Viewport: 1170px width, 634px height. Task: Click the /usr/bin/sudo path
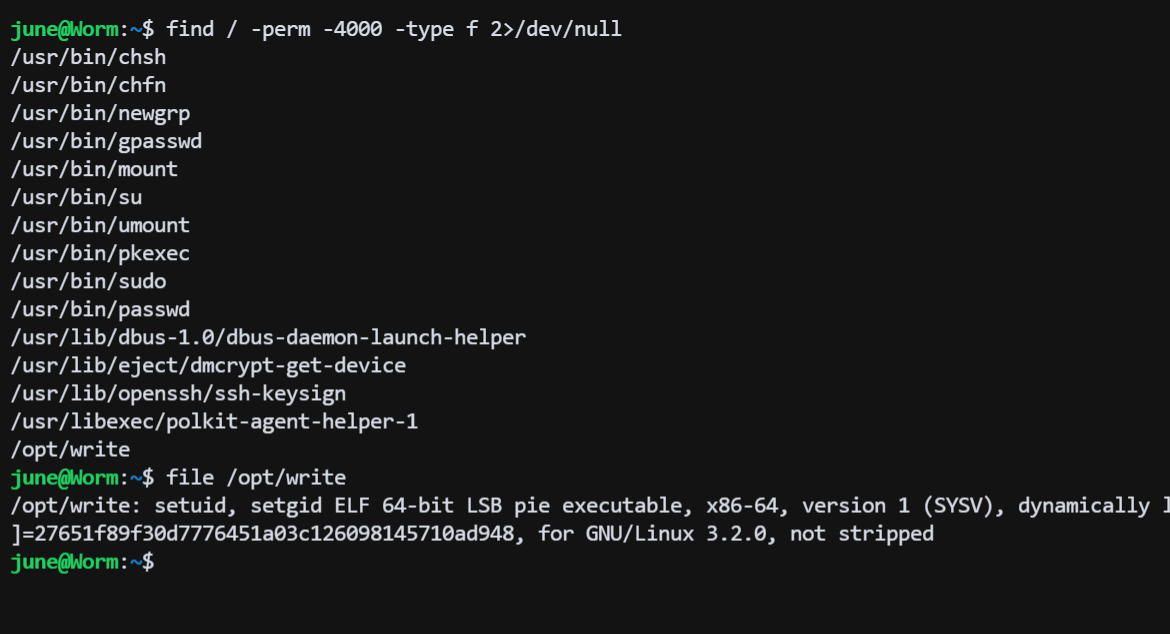click(x=88, y=281)
